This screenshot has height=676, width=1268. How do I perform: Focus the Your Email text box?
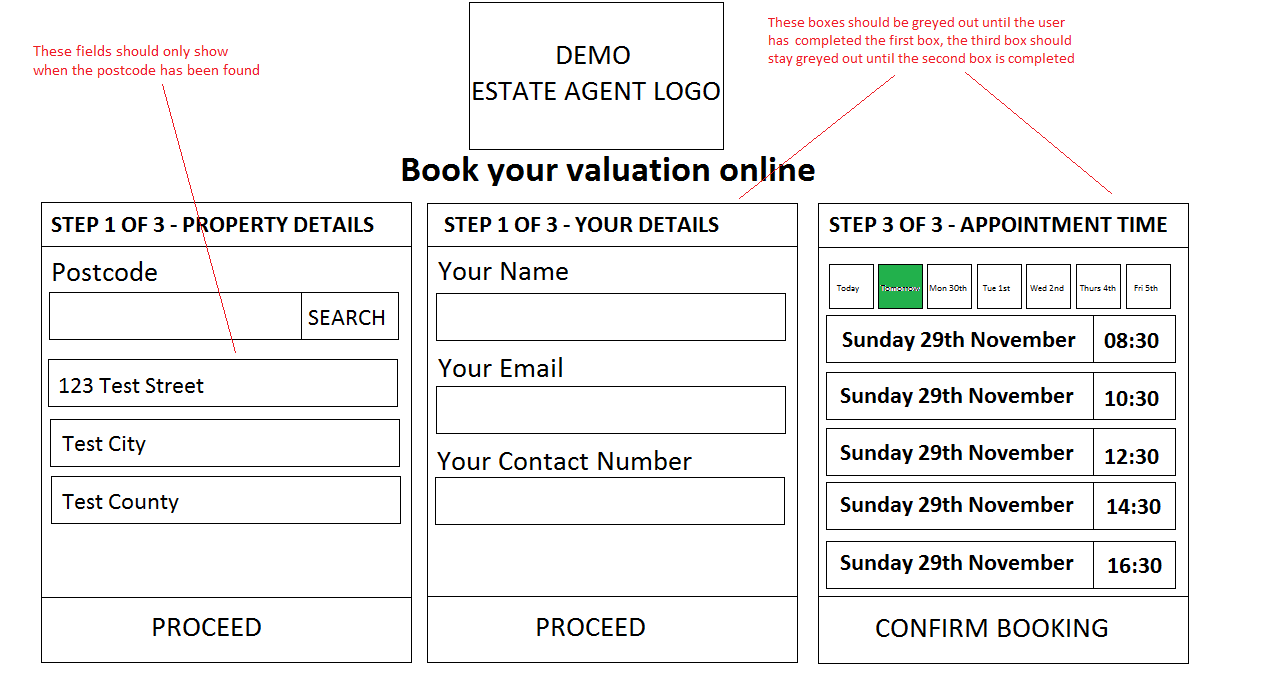click(610, 410)
